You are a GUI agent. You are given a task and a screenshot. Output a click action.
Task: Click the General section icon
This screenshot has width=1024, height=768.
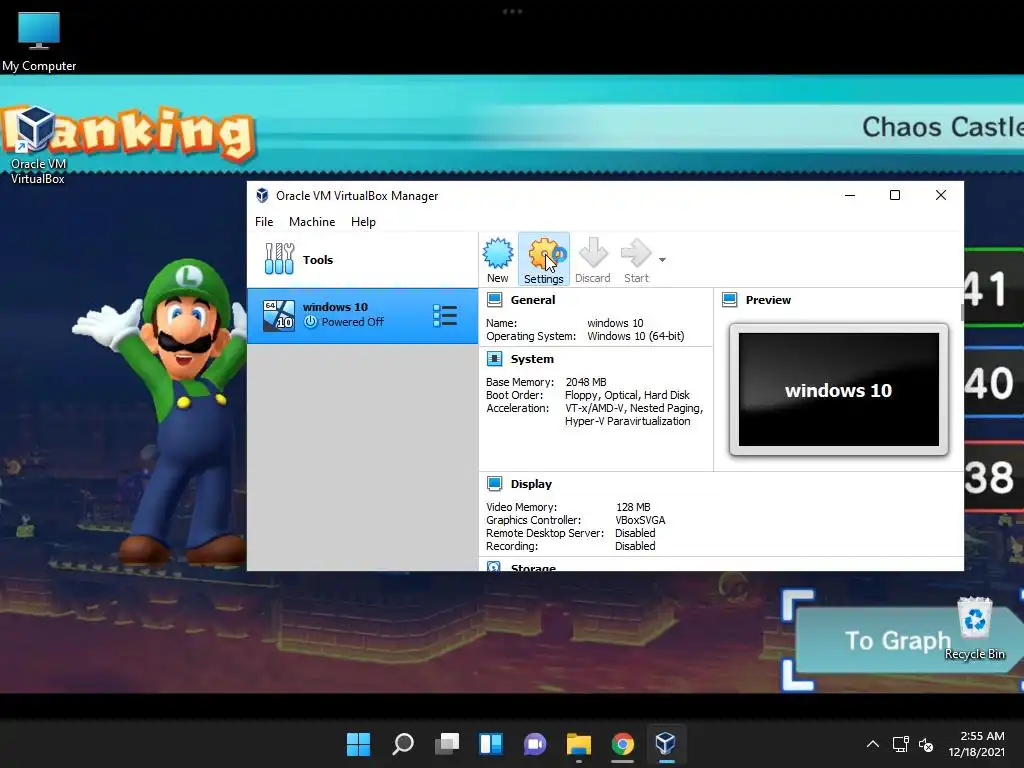[494, 300]
